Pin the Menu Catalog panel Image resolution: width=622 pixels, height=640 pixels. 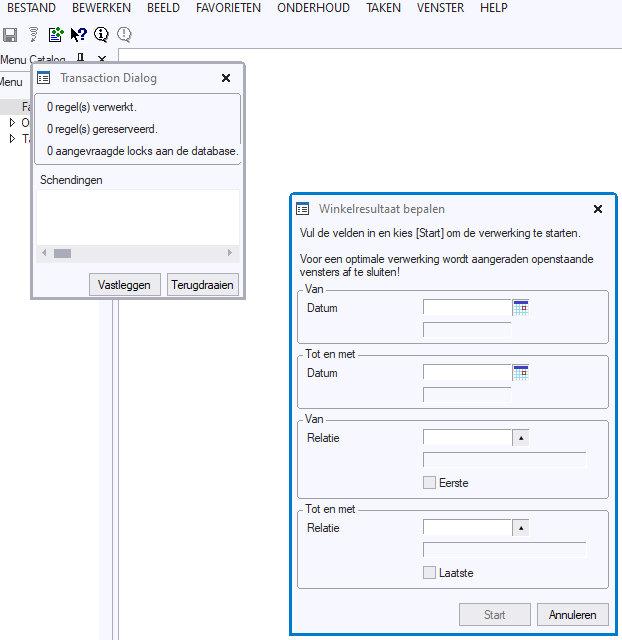point(81,58)
